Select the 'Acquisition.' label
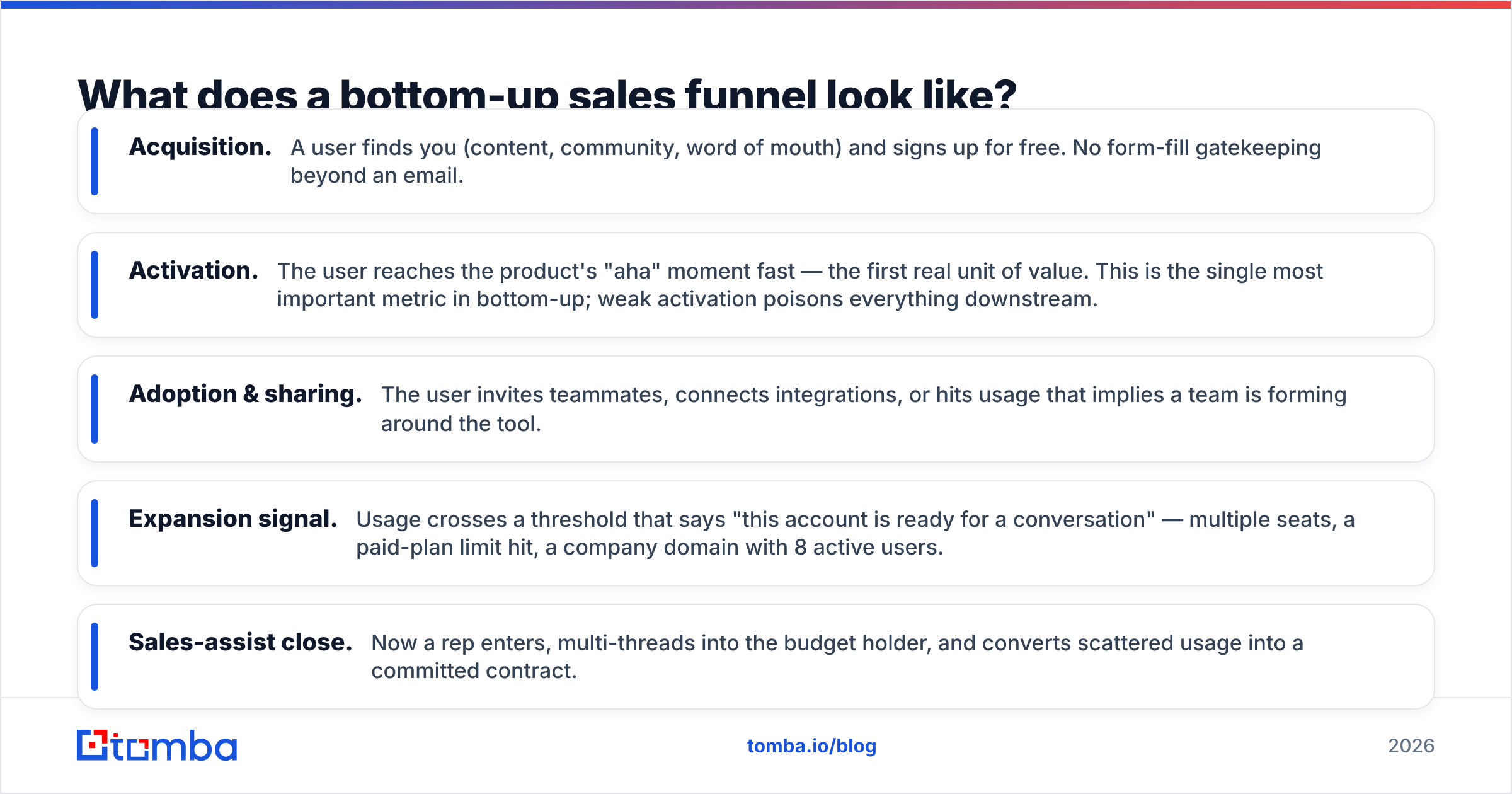This screenshot has width=1512, height=794. 200,147
